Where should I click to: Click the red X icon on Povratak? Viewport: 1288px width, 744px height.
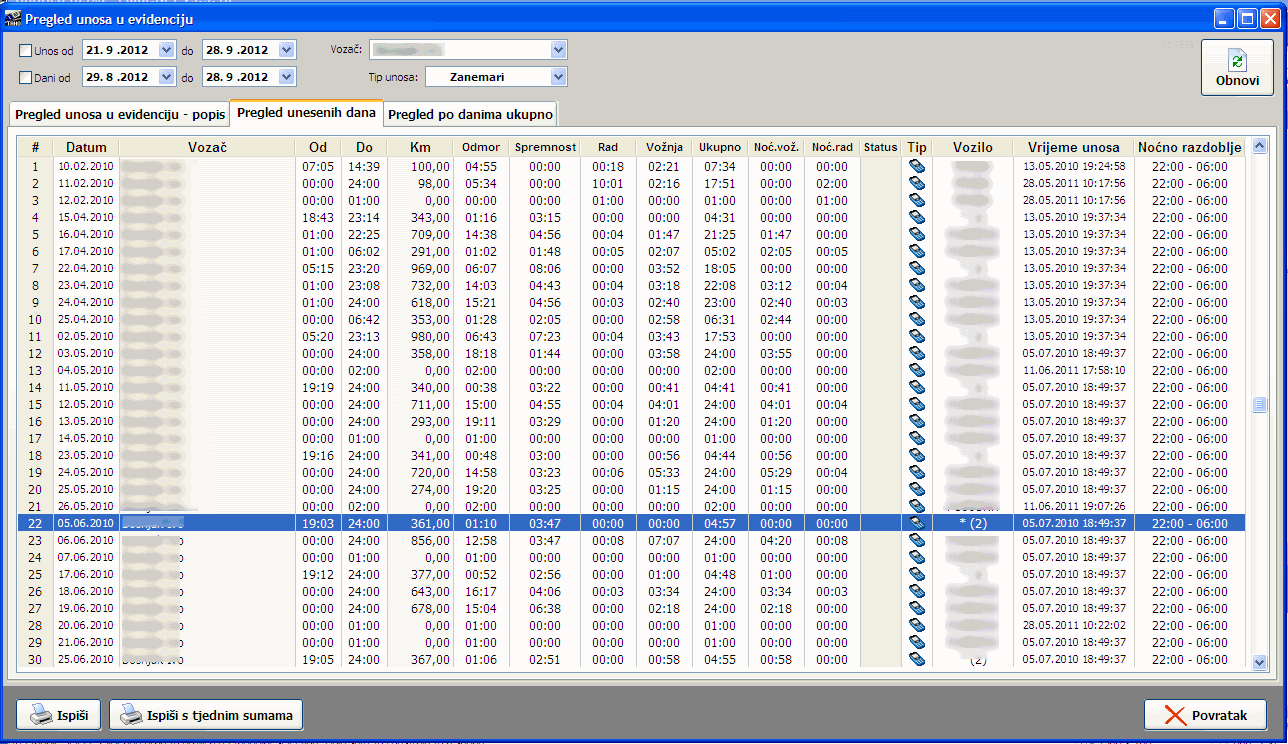click(x=1174, y=715)
